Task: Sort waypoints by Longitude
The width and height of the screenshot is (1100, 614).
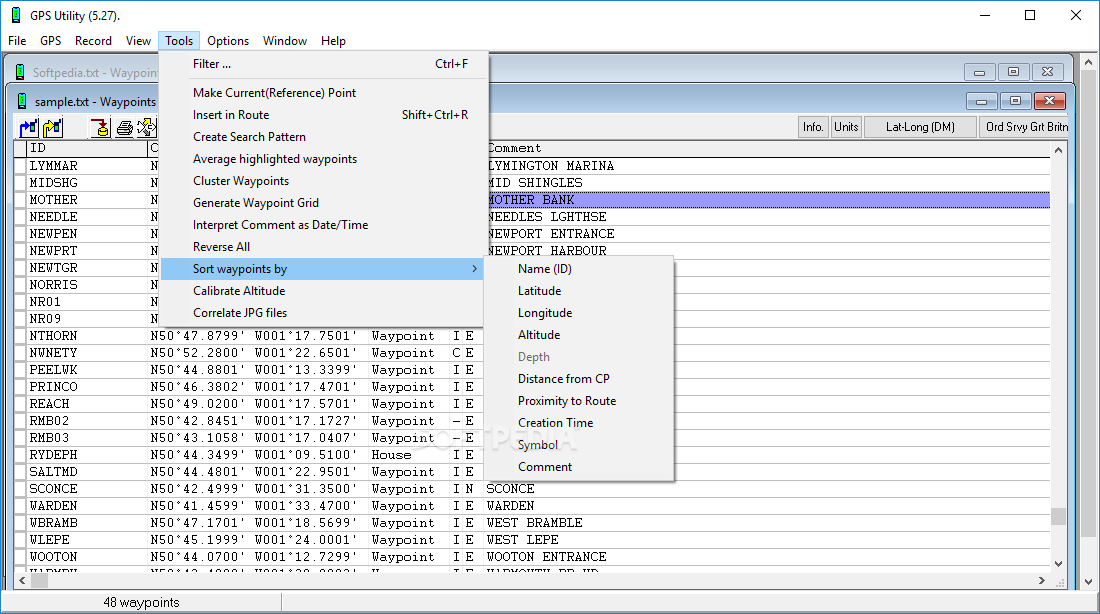Action: [x=579, y=313]
